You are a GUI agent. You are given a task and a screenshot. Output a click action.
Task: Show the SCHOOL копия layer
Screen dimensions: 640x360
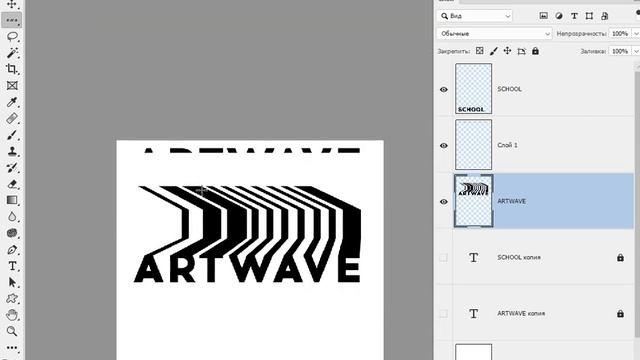pyautogui.click(x=443, y=258)
